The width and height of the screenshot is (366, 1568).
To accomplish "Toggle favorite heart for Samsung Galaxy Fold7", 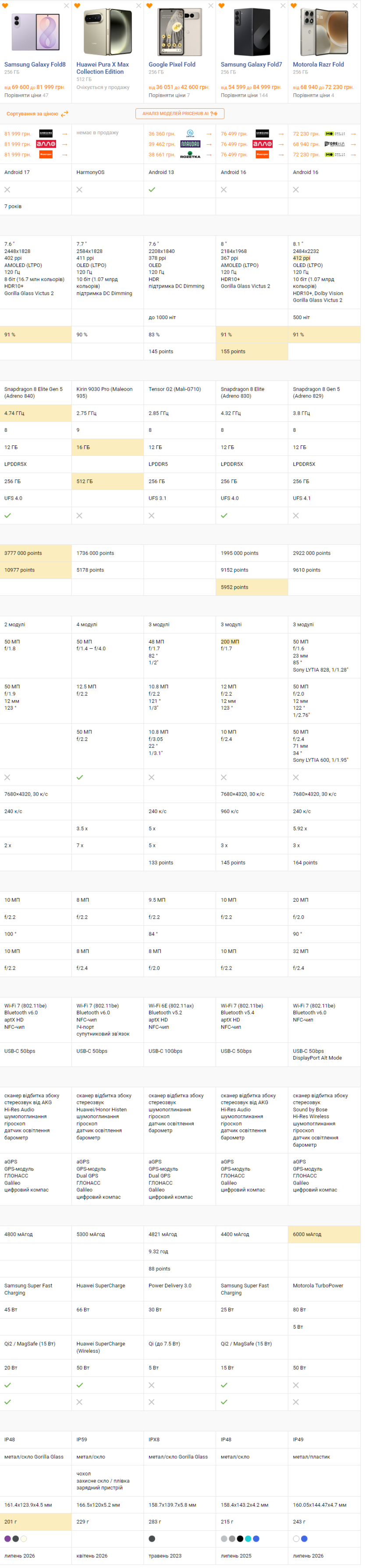I will click(x=222, y=5).
